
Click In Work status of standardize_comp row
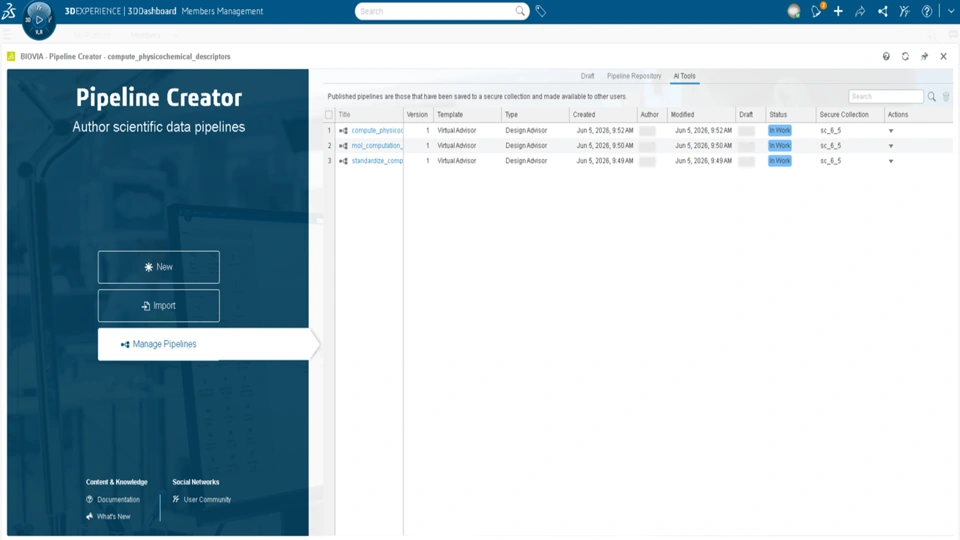(x=780, y=161)
